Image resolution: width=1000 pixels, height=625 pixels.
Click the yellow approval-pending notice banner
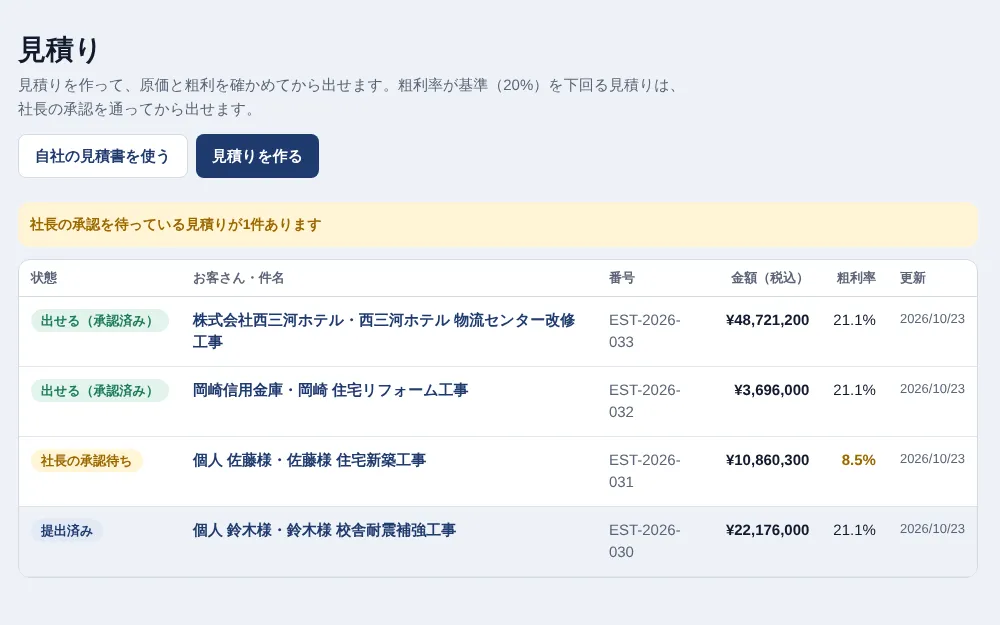pyautogui.click(x=498, y=224)
